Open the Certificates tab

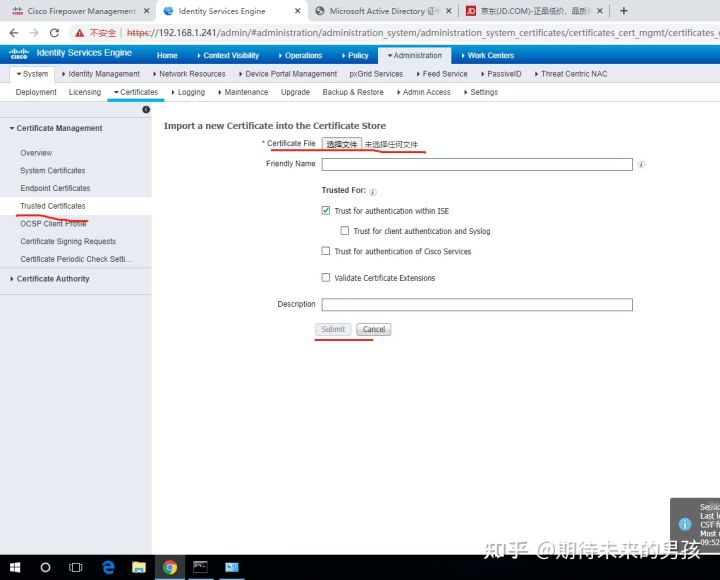tap(136, 92)
